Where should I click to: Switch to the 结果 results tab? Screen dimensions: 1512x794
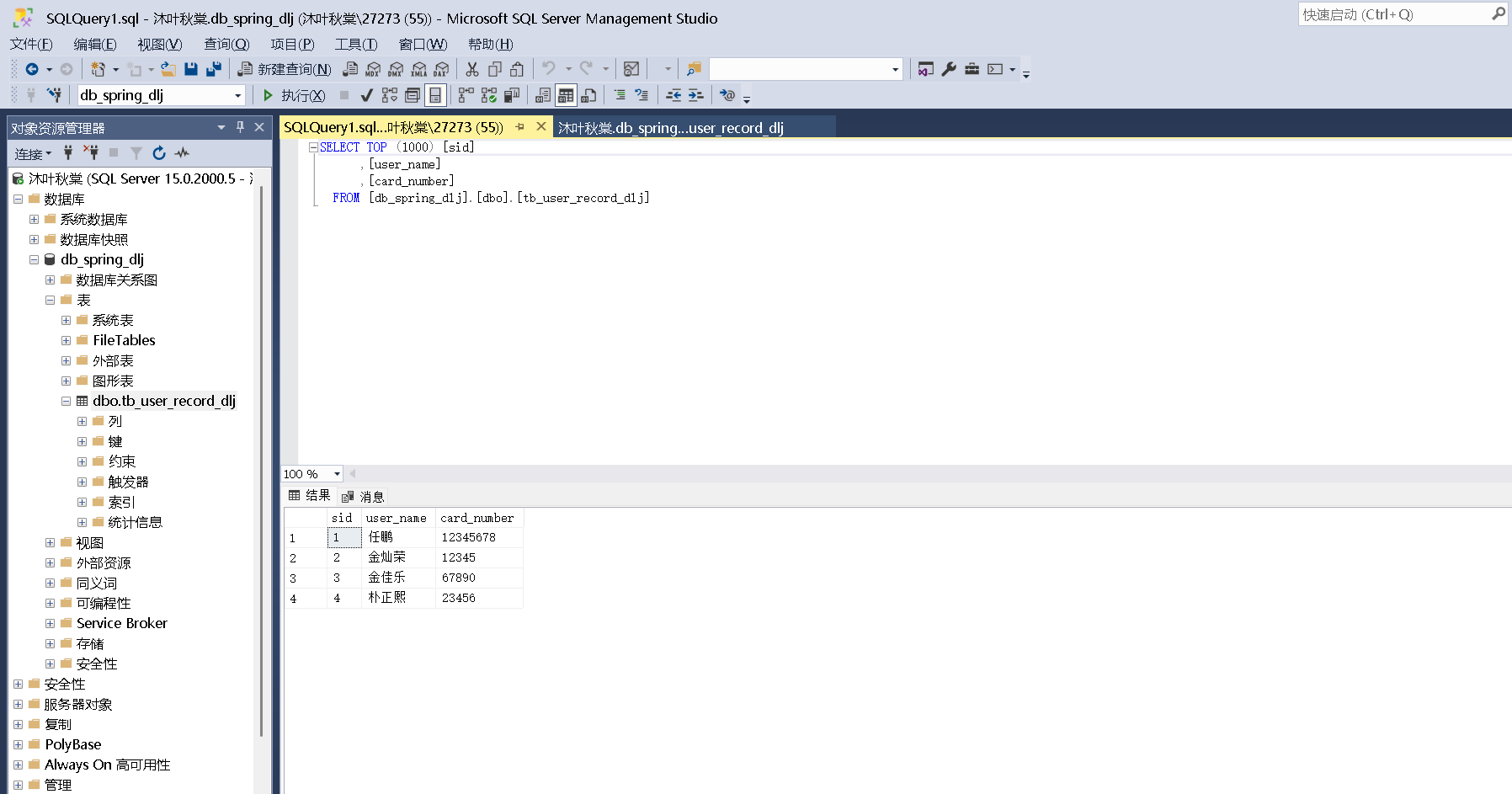310,495
